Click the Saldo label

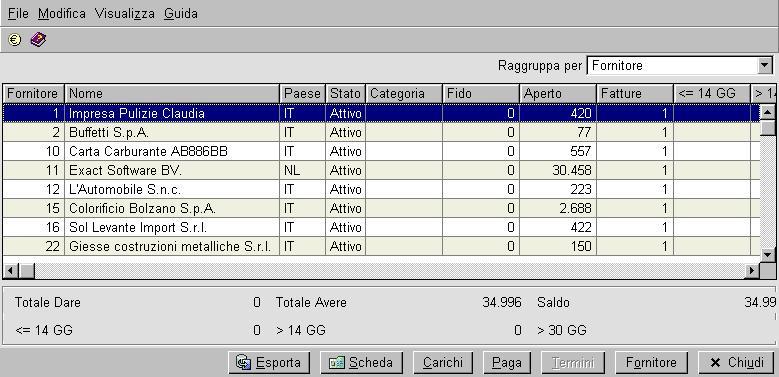(553, 302)
